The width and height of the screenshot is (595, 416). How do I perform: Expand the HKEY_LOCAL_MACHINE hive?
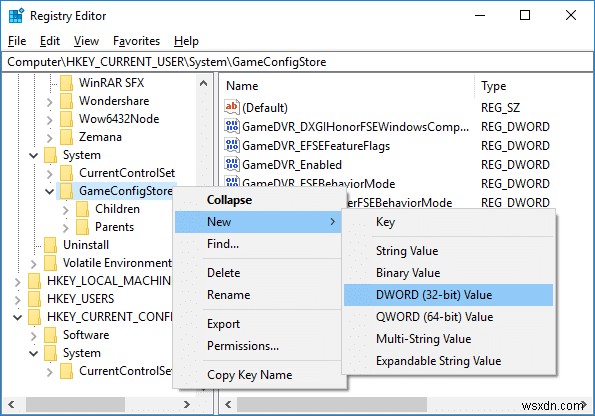tap(18, 282)
